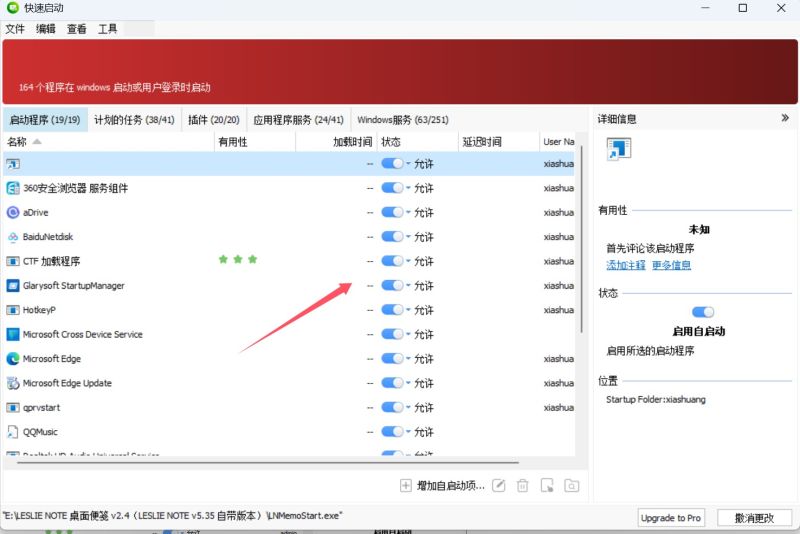
Task: Select the shortcut icon in the unnamed first row
Action: (x=13, y=164)
